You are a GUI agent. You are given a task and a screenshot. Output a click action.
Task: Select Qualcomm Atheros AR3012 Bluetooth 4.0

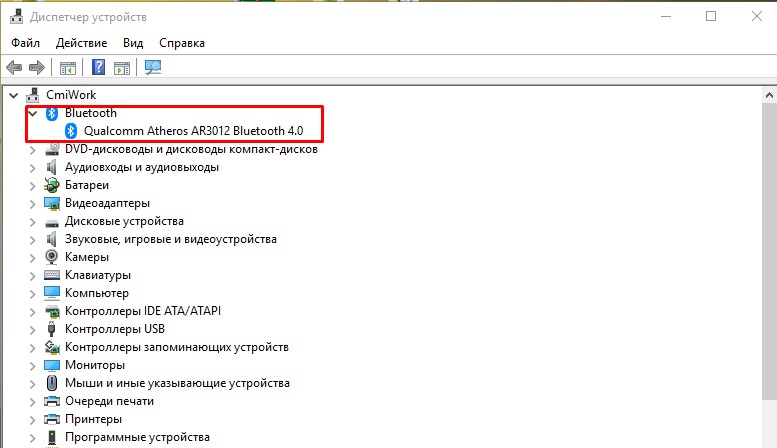[x=193, y=131]
